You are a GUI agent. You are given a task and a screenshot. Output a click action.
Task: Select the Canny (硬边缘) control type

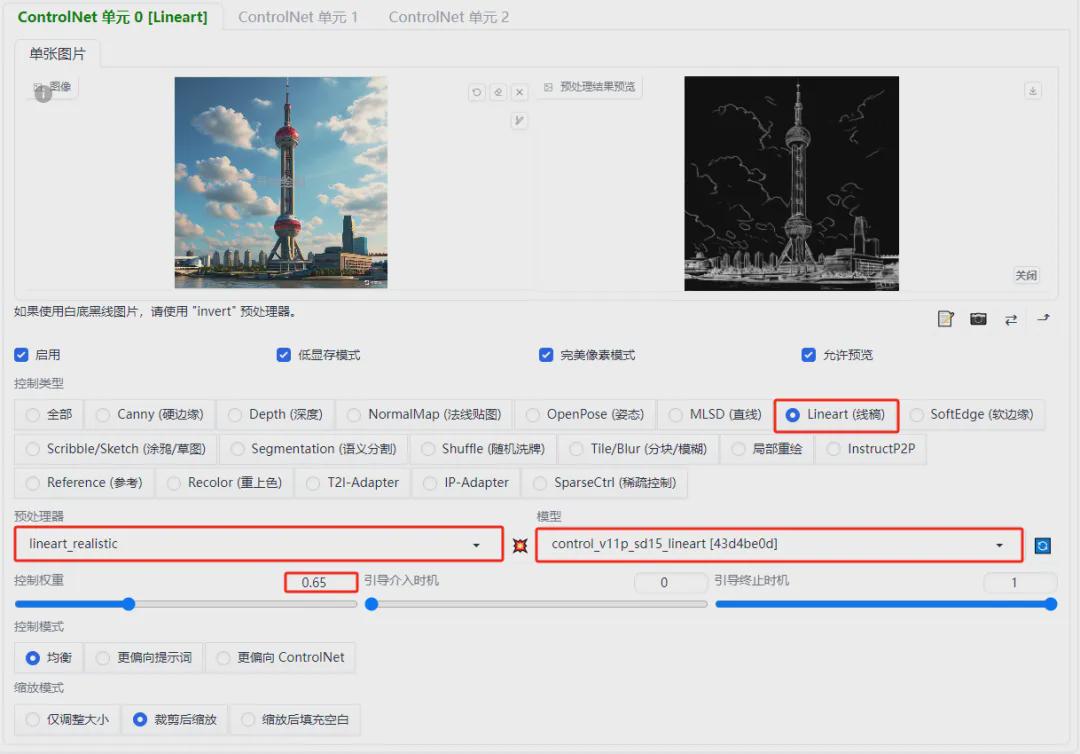148,415
